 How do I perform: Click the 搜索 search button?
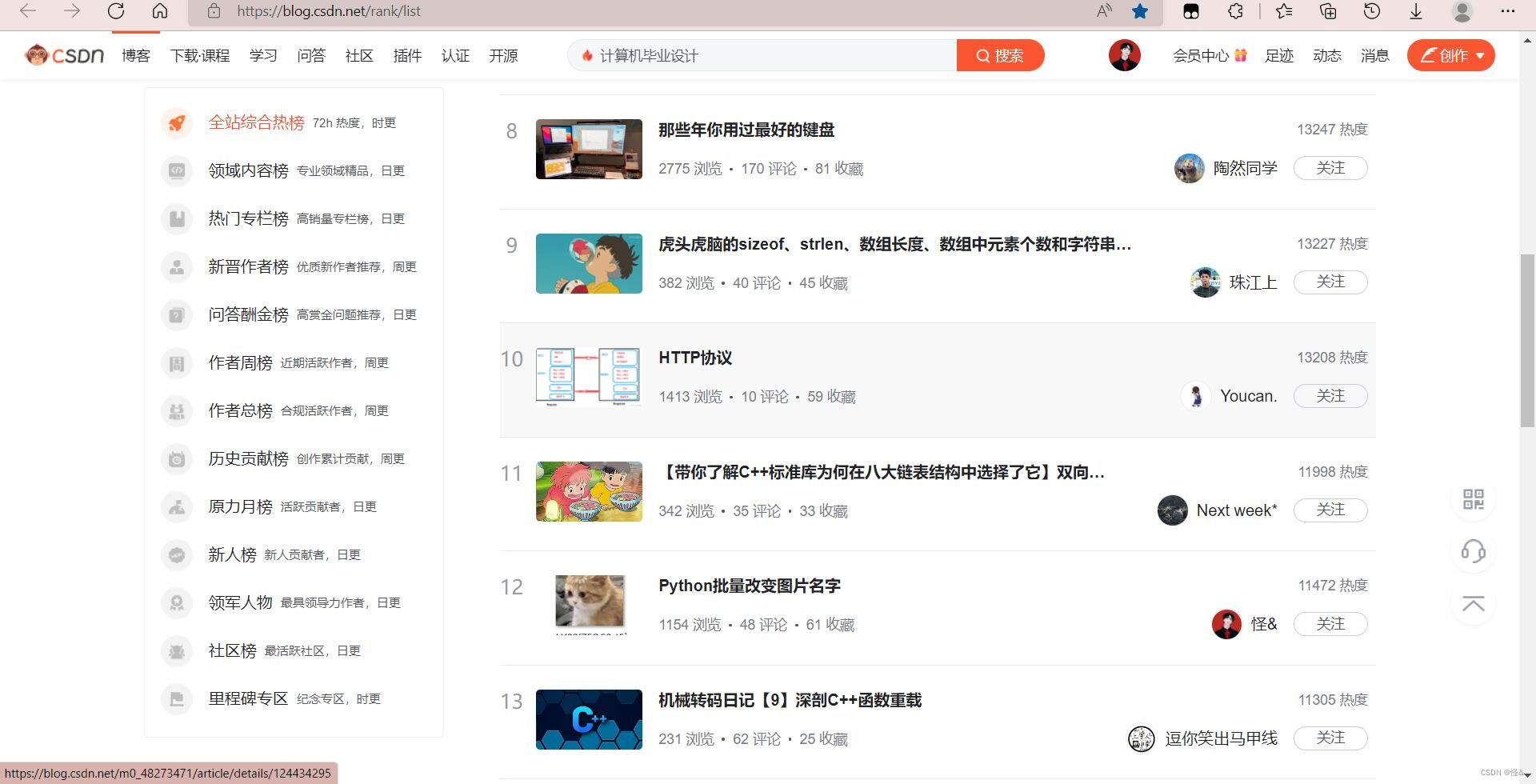(x=1000, y=55)
